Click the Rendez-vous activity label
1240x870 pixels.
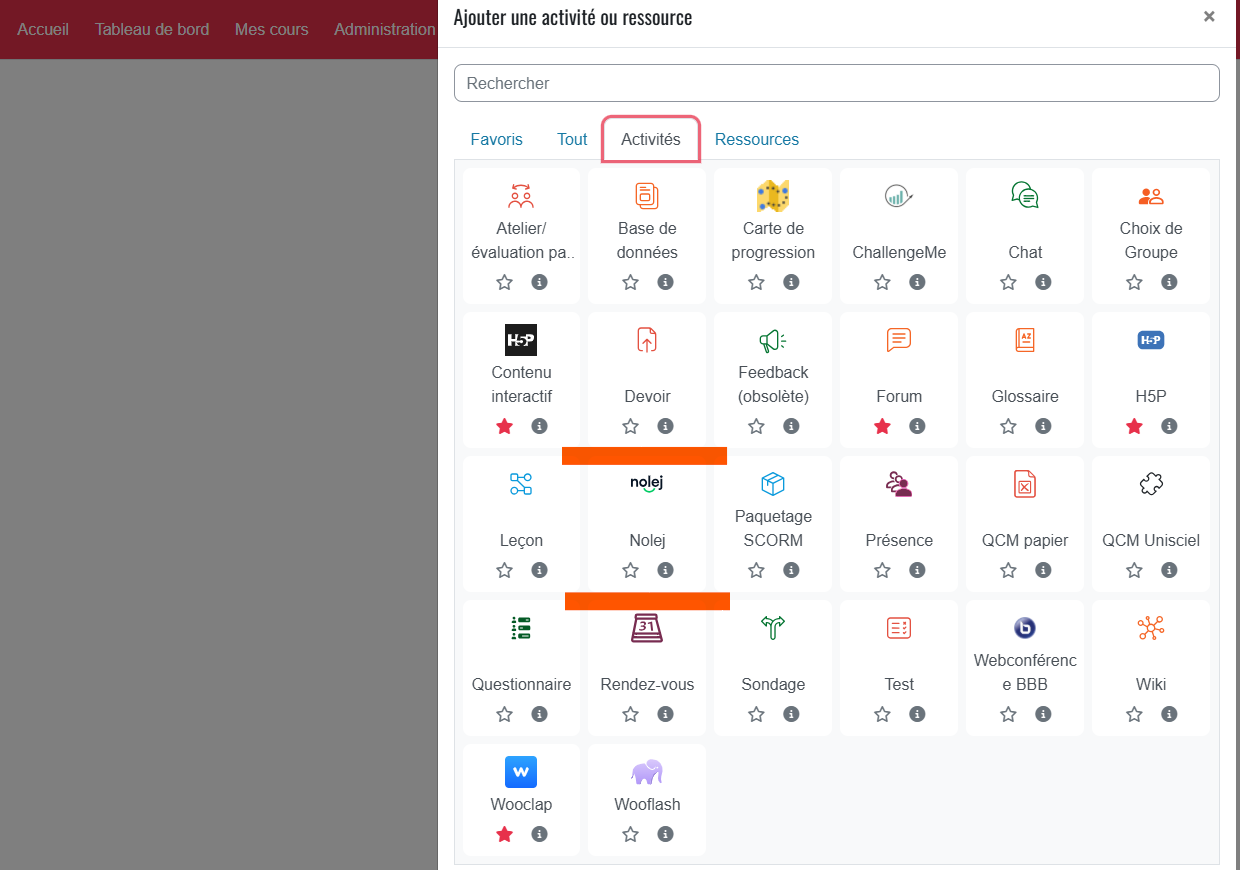[647, 684]
